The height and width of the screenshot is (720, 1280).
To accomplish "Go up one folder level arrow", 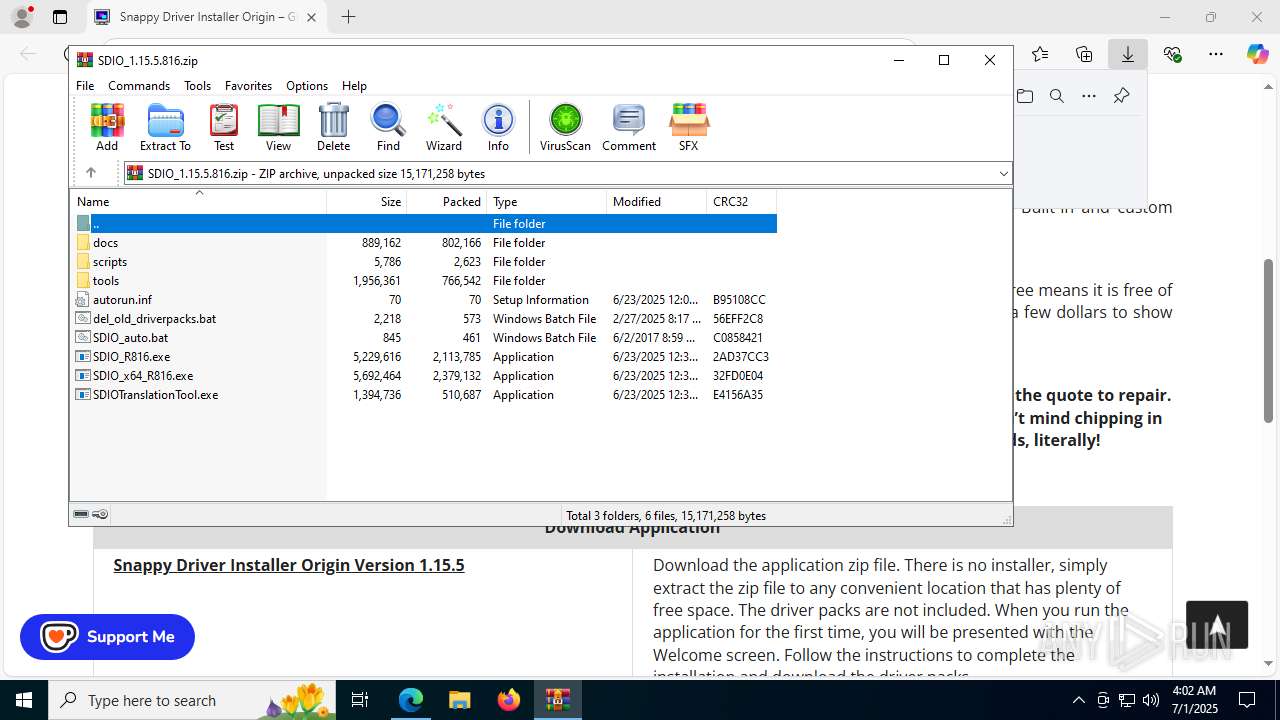I will coord(91,173).
